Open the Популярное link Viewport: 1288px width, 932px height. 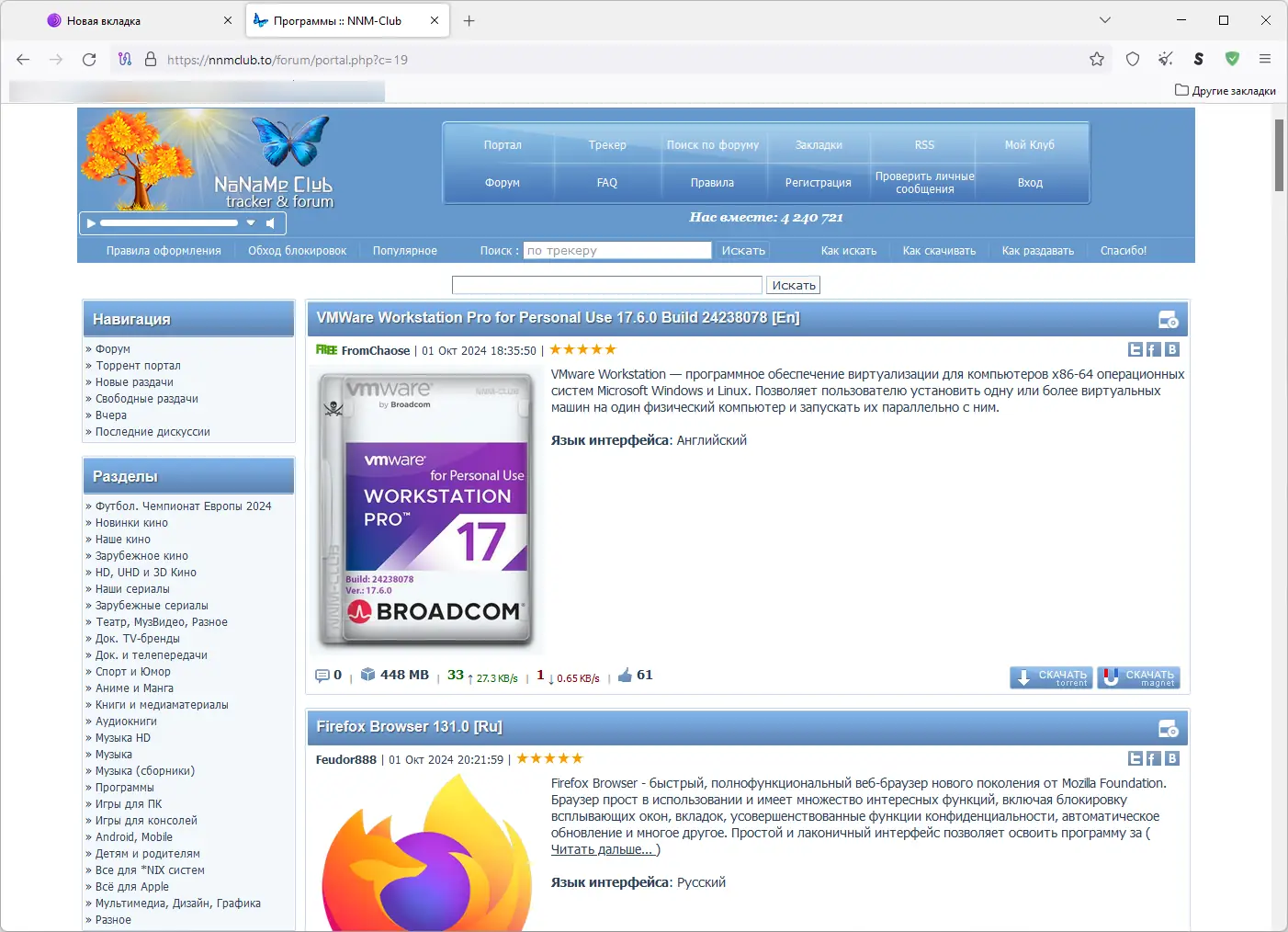405,251
